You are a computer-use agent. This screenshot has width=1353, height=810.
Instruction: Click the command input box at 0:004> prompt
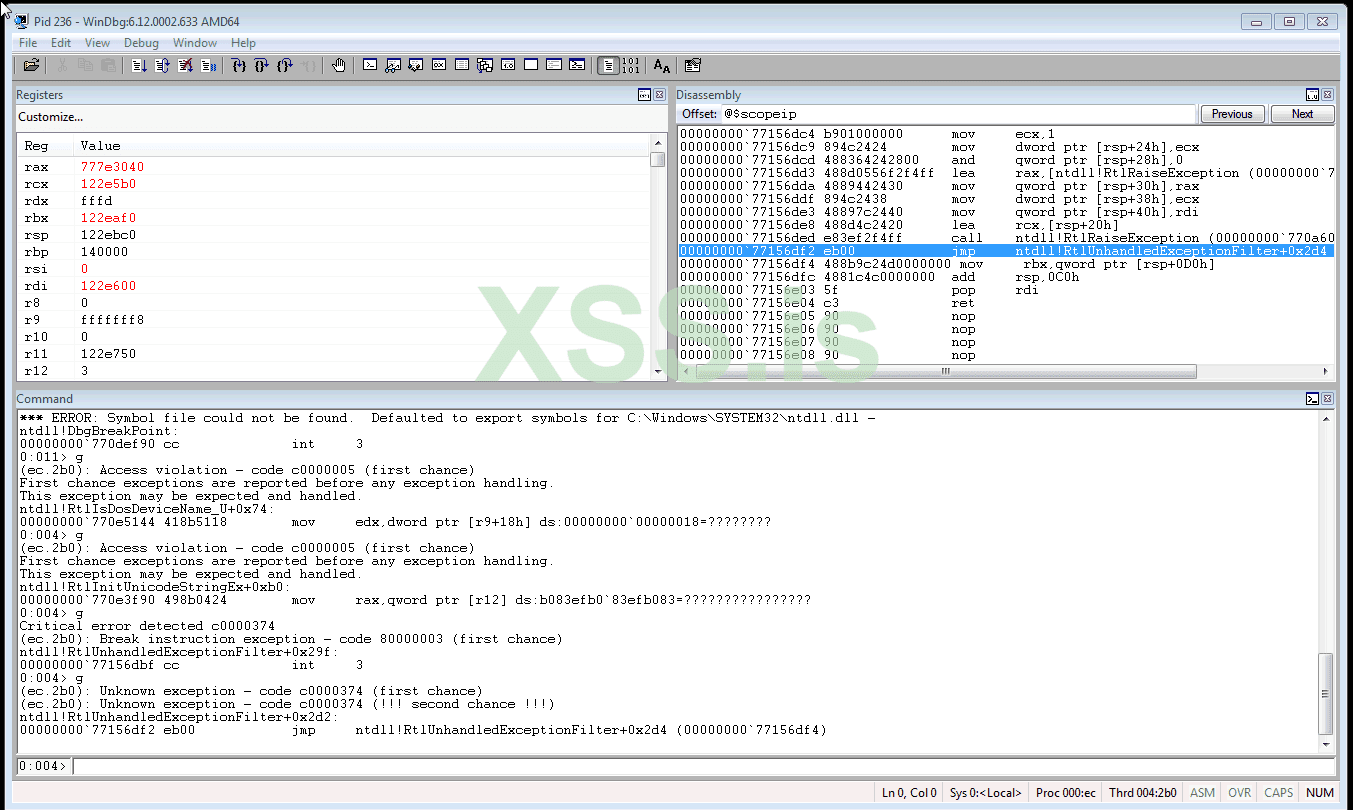[x=703, y=767]
